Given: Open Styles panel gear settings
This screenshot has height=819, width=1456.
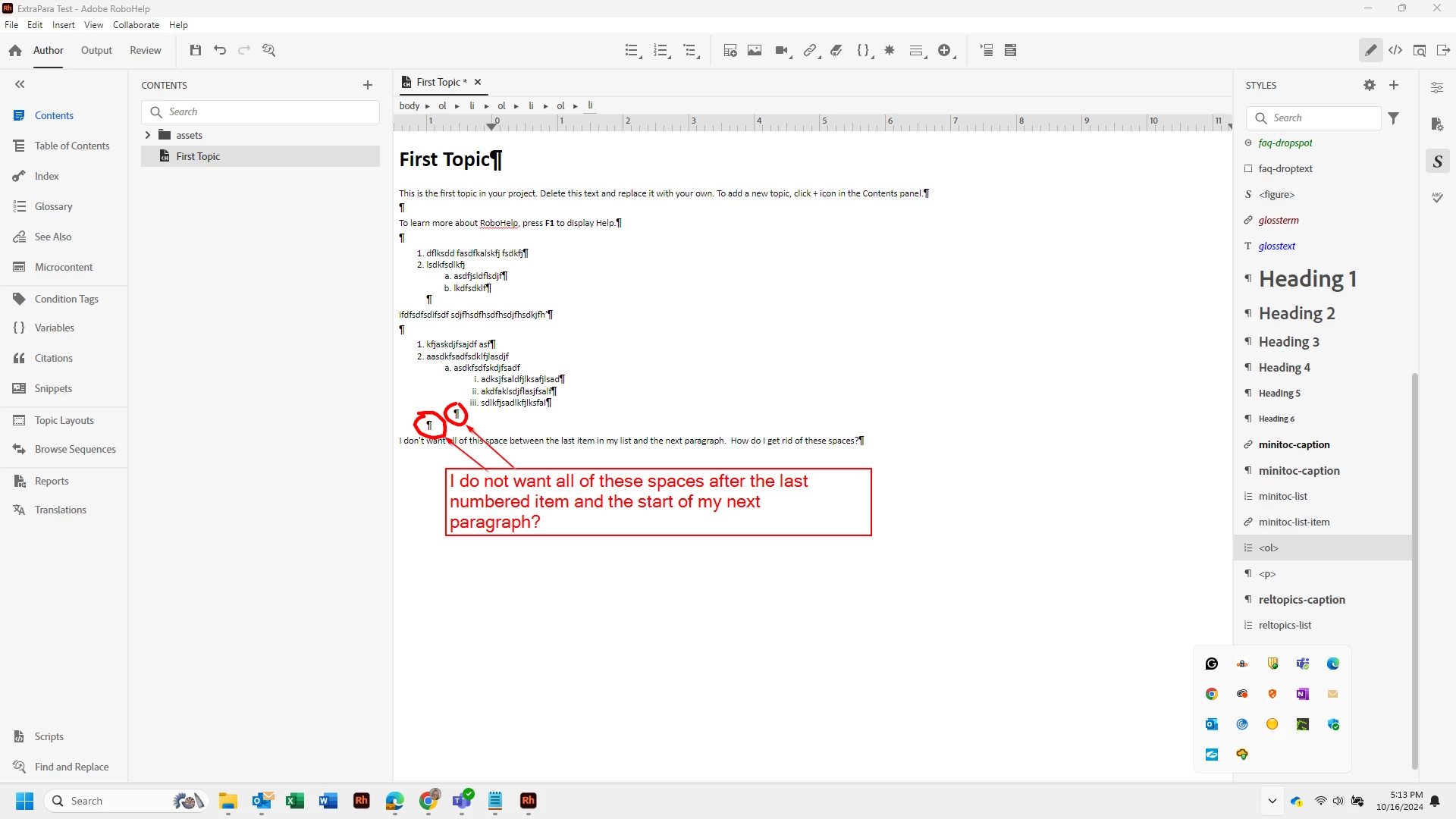Looking at the screenshot, I should click(x=1370, y=85).
